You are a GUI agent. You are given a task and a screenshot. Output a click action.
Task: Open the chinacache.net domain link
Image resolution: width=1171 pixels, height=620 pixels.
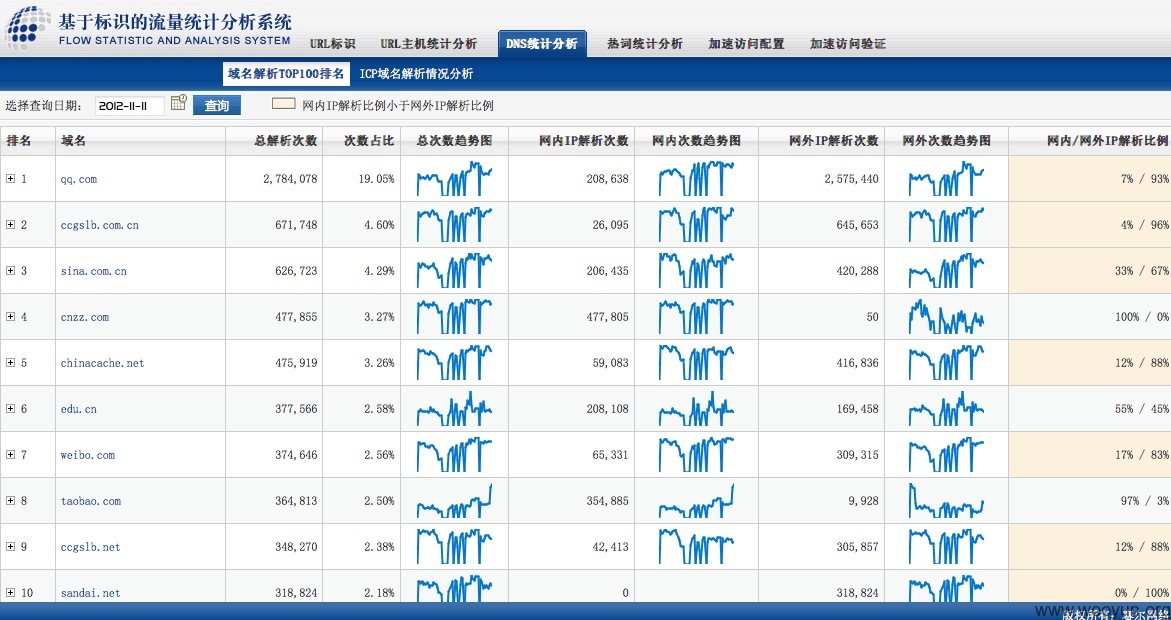coord(102,363)
